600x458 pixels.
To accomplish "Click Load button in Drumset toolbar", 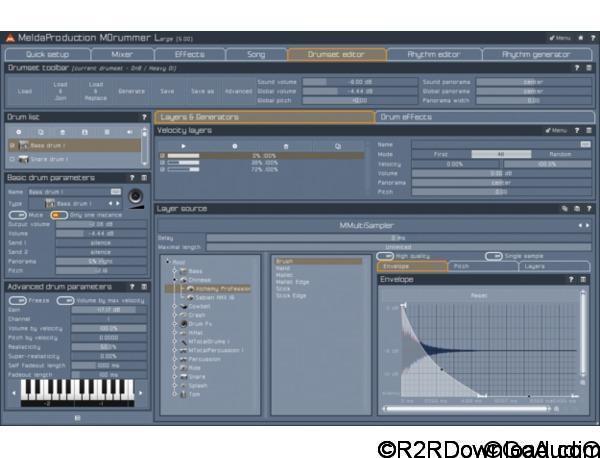I will [24, 91].
